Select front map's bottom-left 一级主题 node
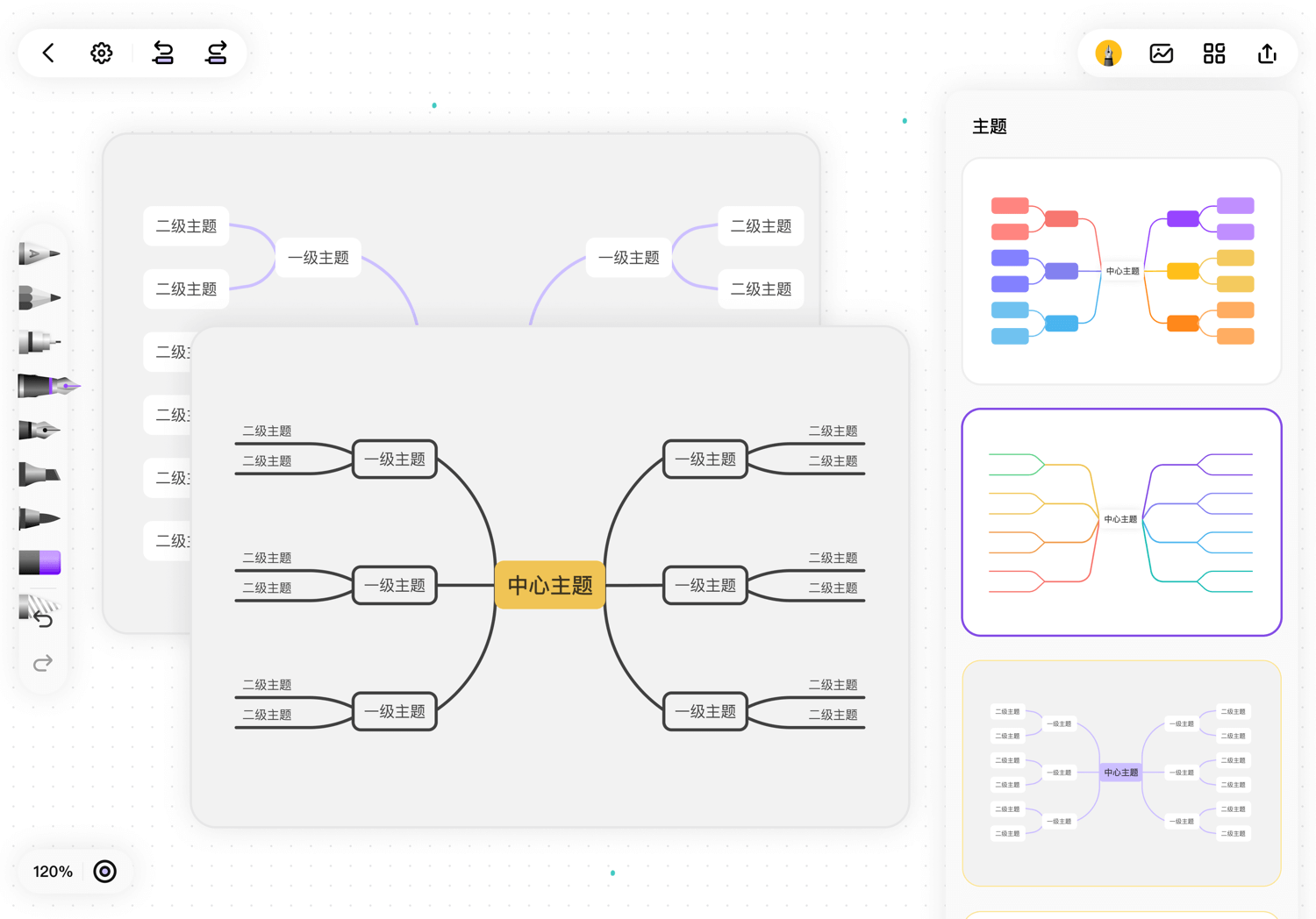This screenshot has height=919, width=1316. coord(395,711)
